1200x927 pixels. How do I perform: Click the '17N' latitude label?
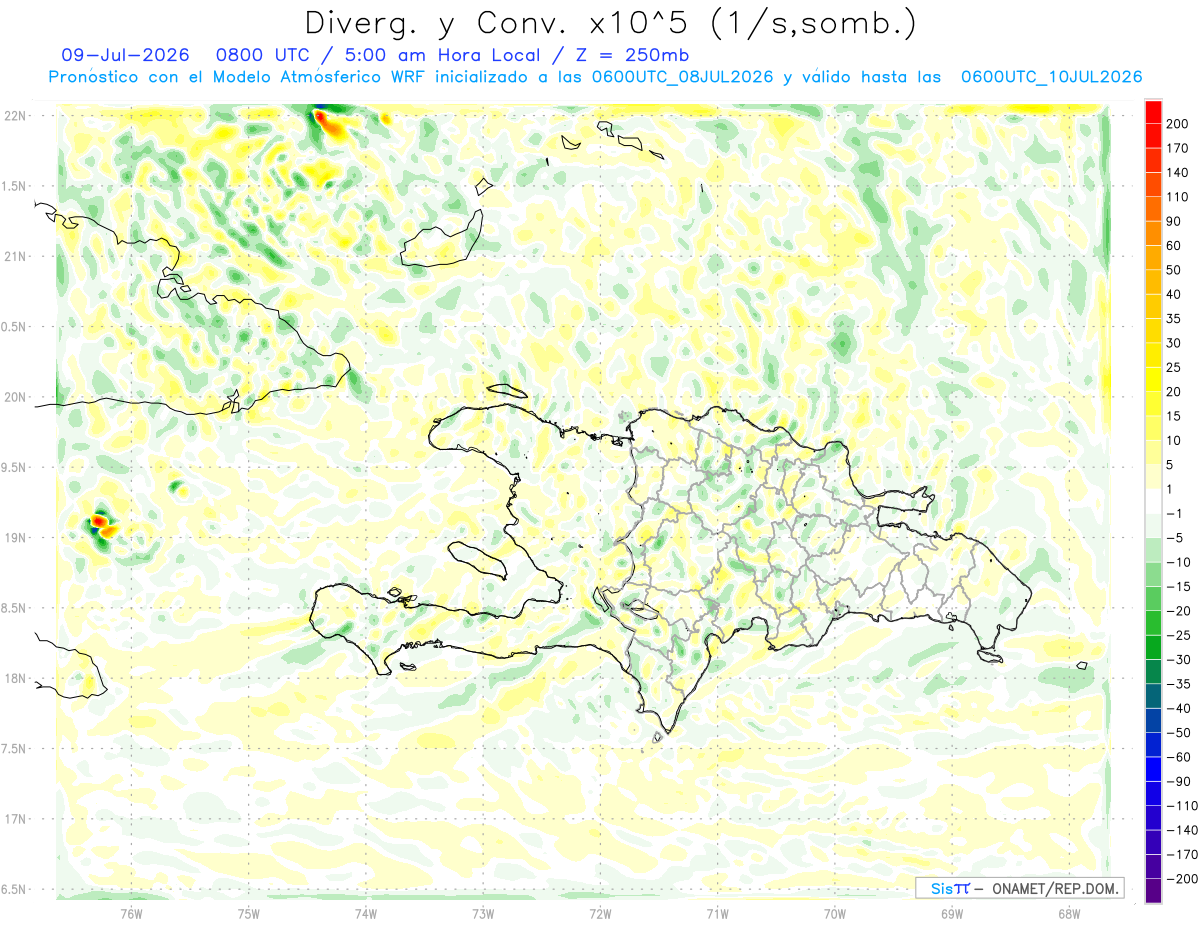click(x=15, y=819)
